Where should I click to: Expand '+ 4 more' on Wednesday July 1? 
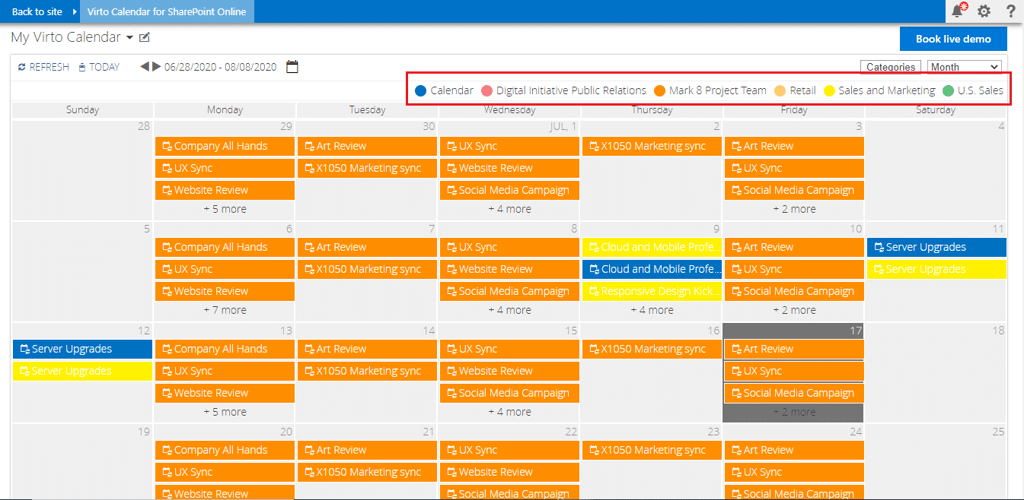tap(509, 210)
